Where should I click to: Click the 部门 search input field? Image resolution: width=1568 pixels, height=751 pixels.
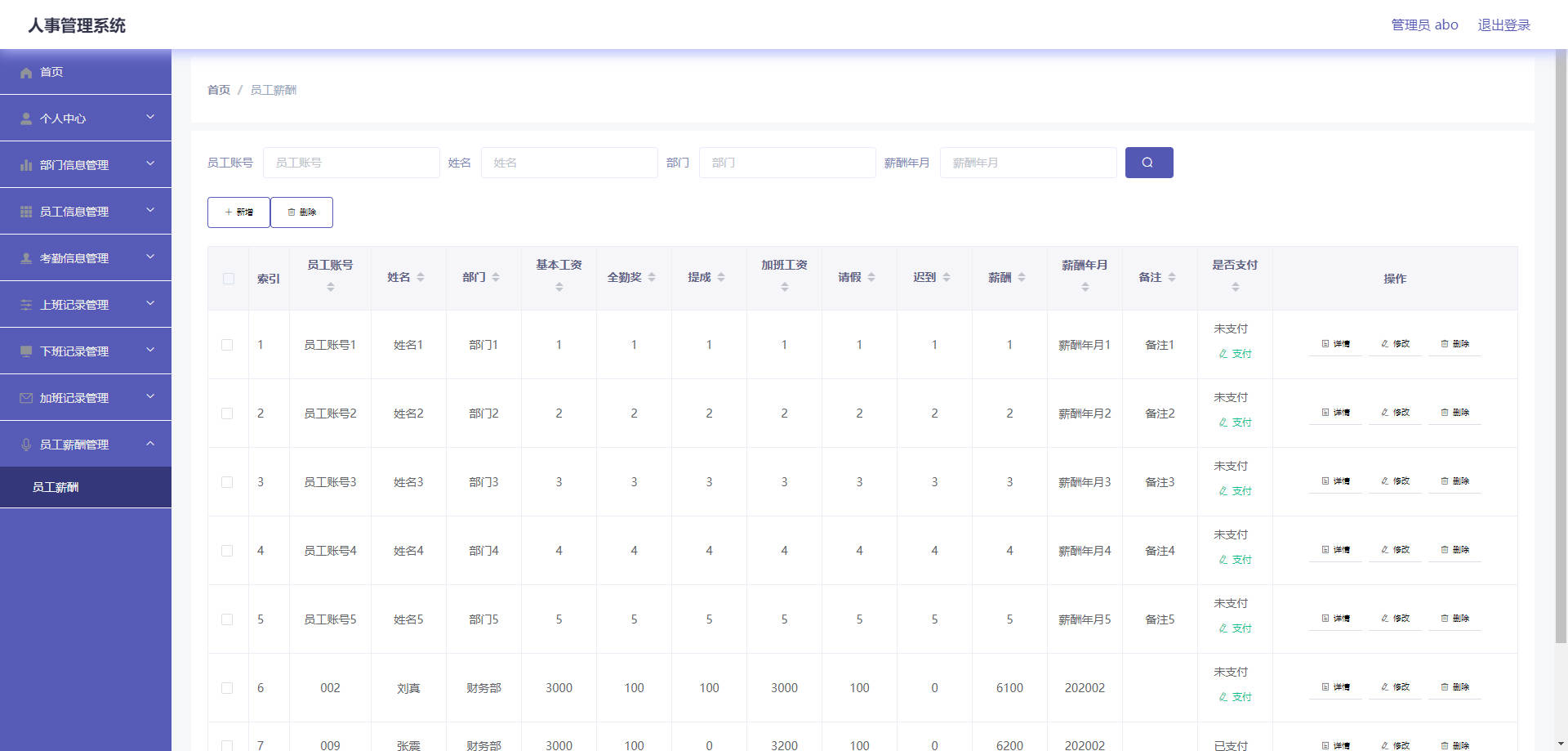tap(787, 163)
